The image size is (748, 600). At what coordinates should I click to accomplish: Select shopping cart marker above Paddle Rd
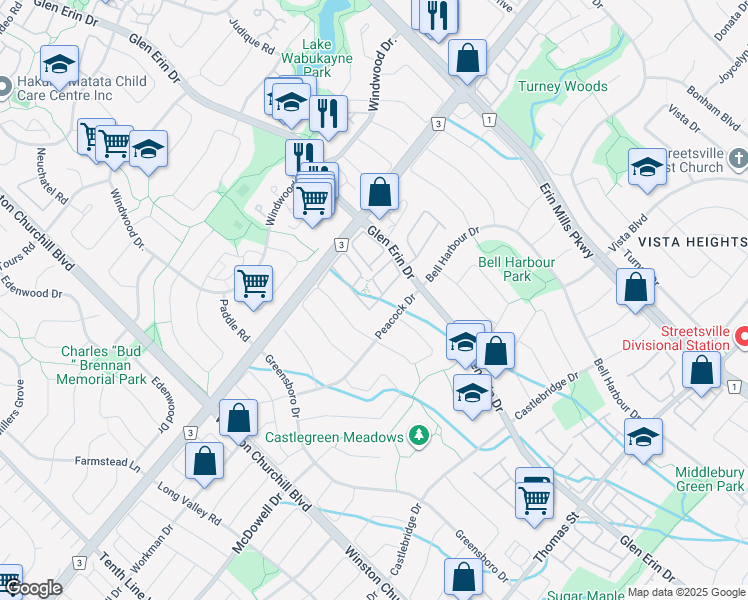(254, 285)
